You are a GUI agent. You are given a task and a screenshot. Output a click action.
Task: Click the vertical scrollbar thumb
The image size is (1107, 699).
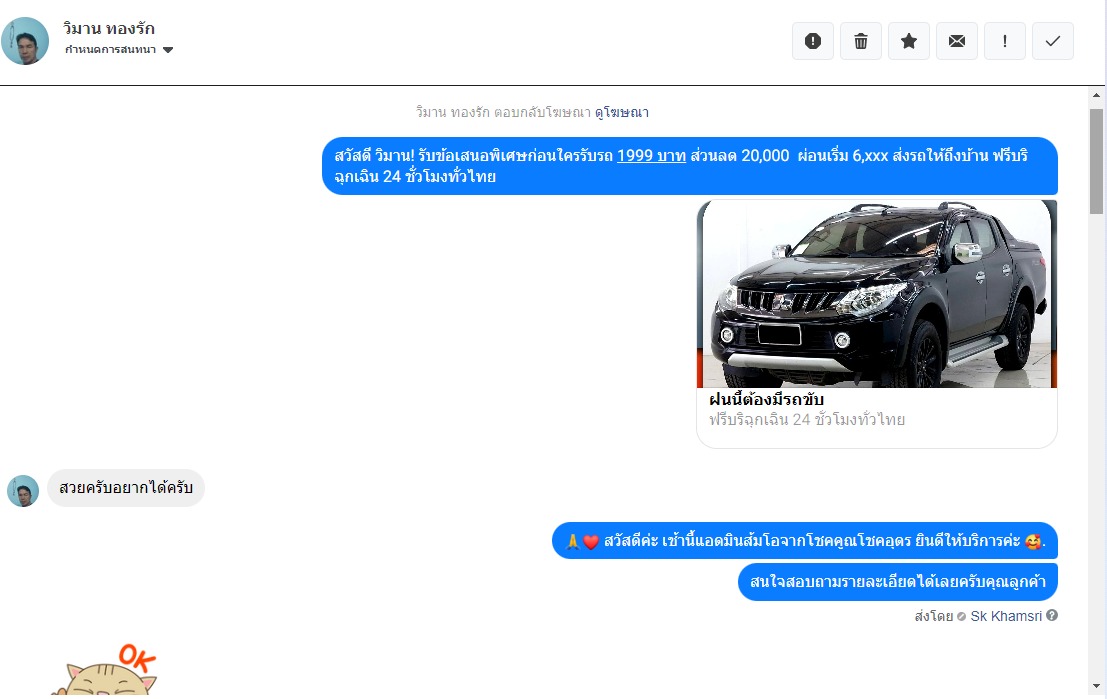pyautogui.click(x=1096, y=161)
